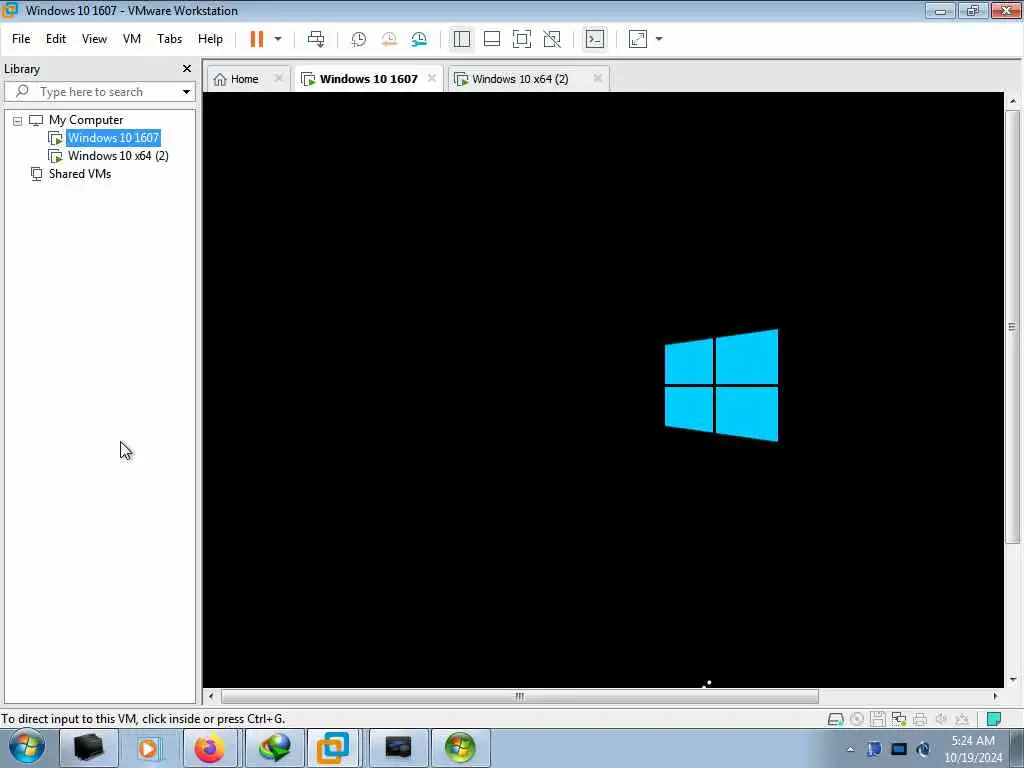Open the Tabs menu
The height and width of the screenshot is (768, 1024).
(x=169, y=39)
